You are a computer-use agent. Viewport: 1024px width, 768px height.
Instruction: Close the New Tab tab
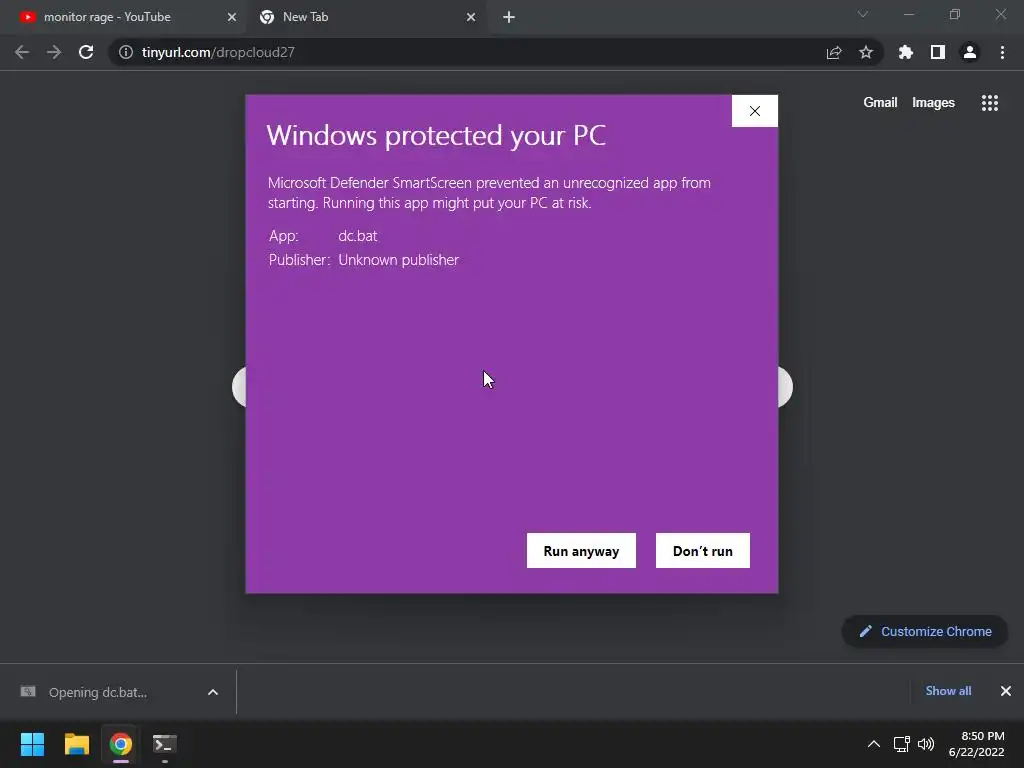tap(471, 17)
